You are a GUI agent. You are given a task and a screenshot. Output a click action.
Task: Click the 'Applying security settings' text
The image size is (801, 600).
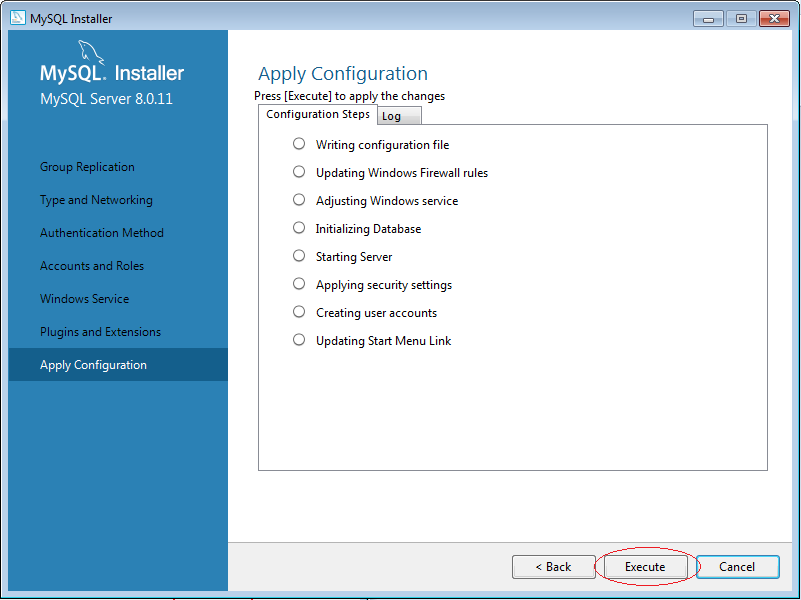(x=384, y=285)
